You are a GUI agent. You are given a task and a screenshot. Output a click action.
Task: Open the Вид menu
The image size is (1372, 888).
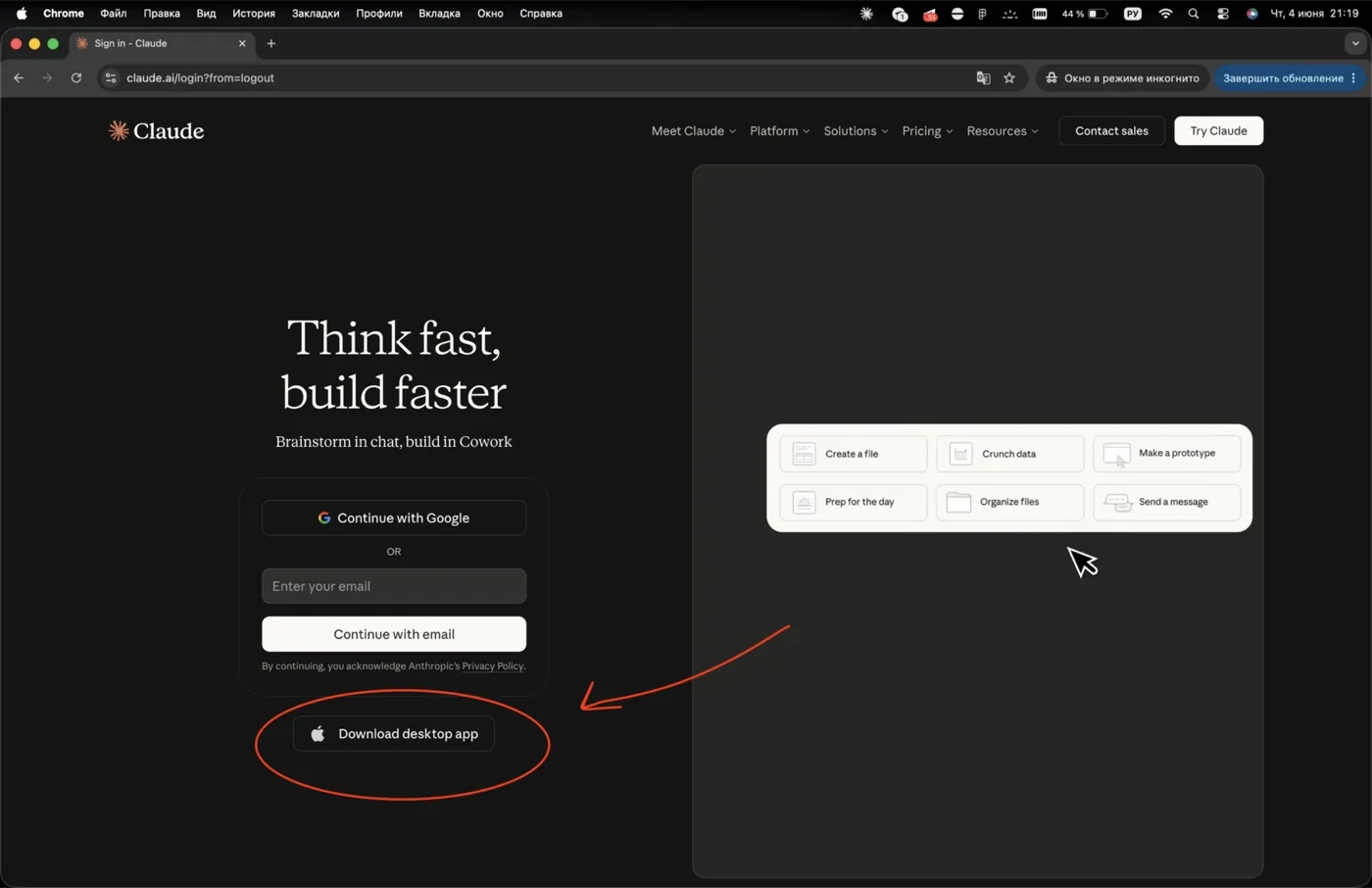click(x=206, y=14)
